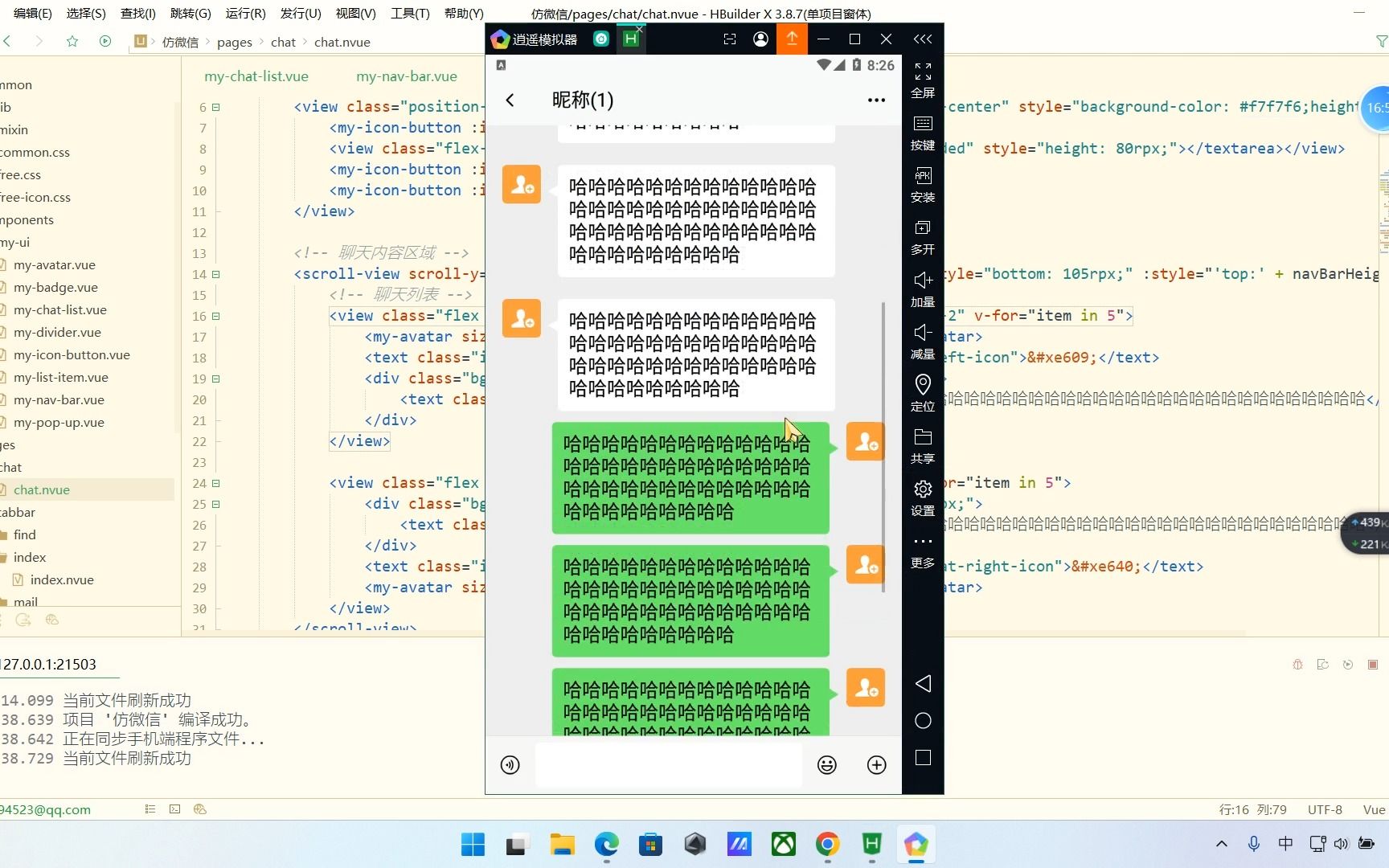1389x868 pixels.
Task: Collapse code fold at line 14
Action: (215, 274)
